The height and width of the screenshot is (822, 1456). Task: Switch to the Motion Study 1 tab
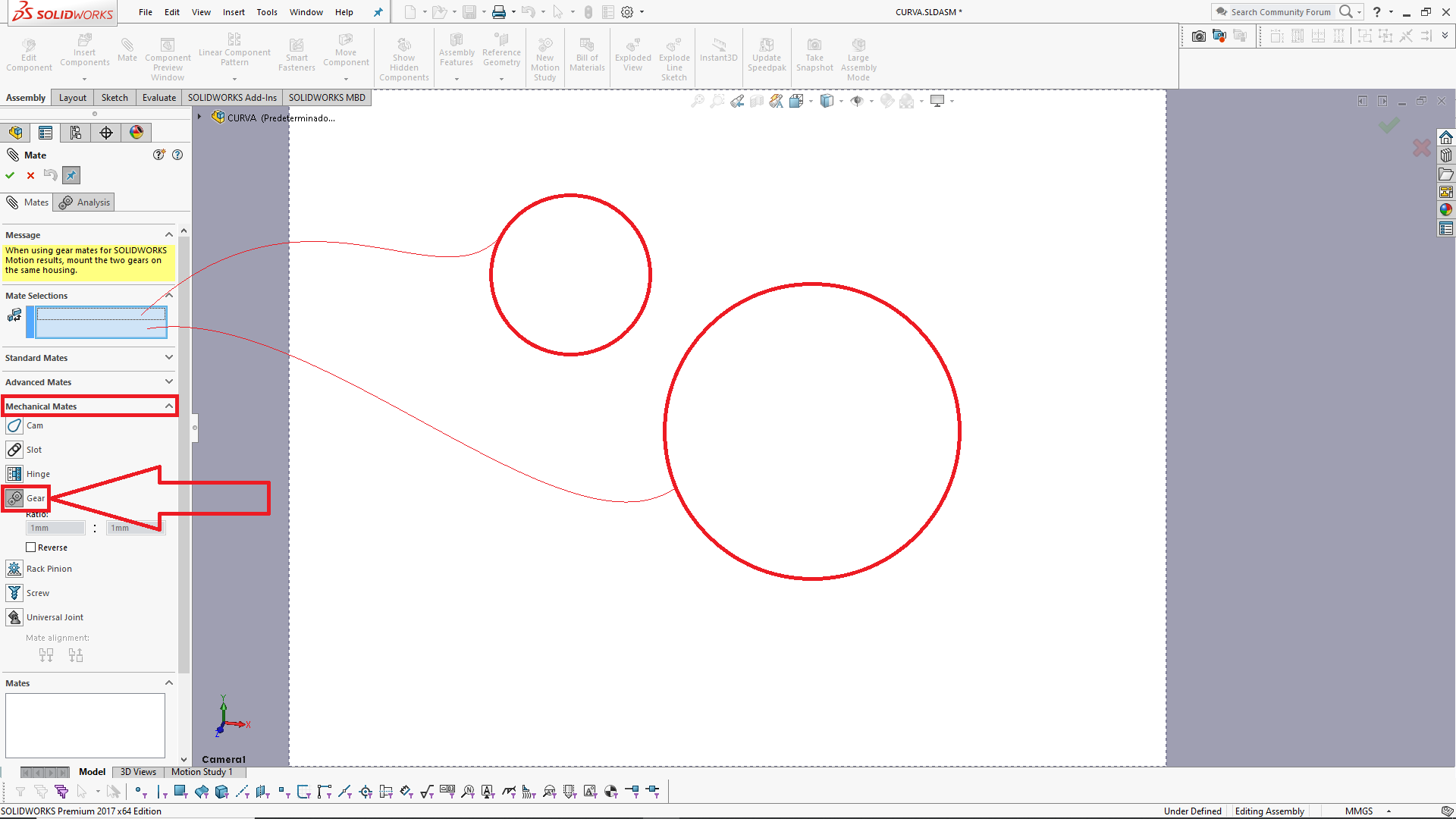(x=202, y=771)
